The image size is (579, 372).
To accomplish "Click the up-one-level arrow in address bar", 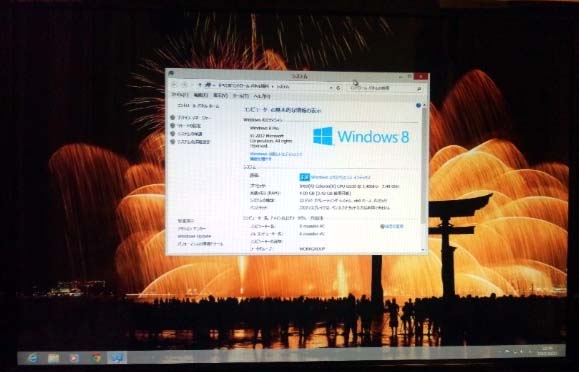I will click(x=200, y=85).
